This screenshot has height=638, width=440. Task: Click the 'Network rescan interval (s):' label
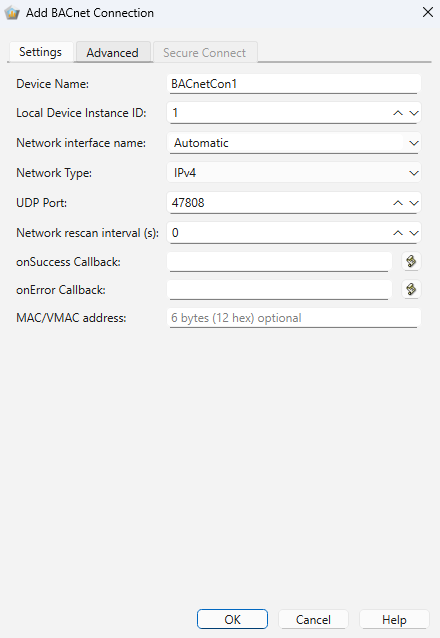pos(88,233)
